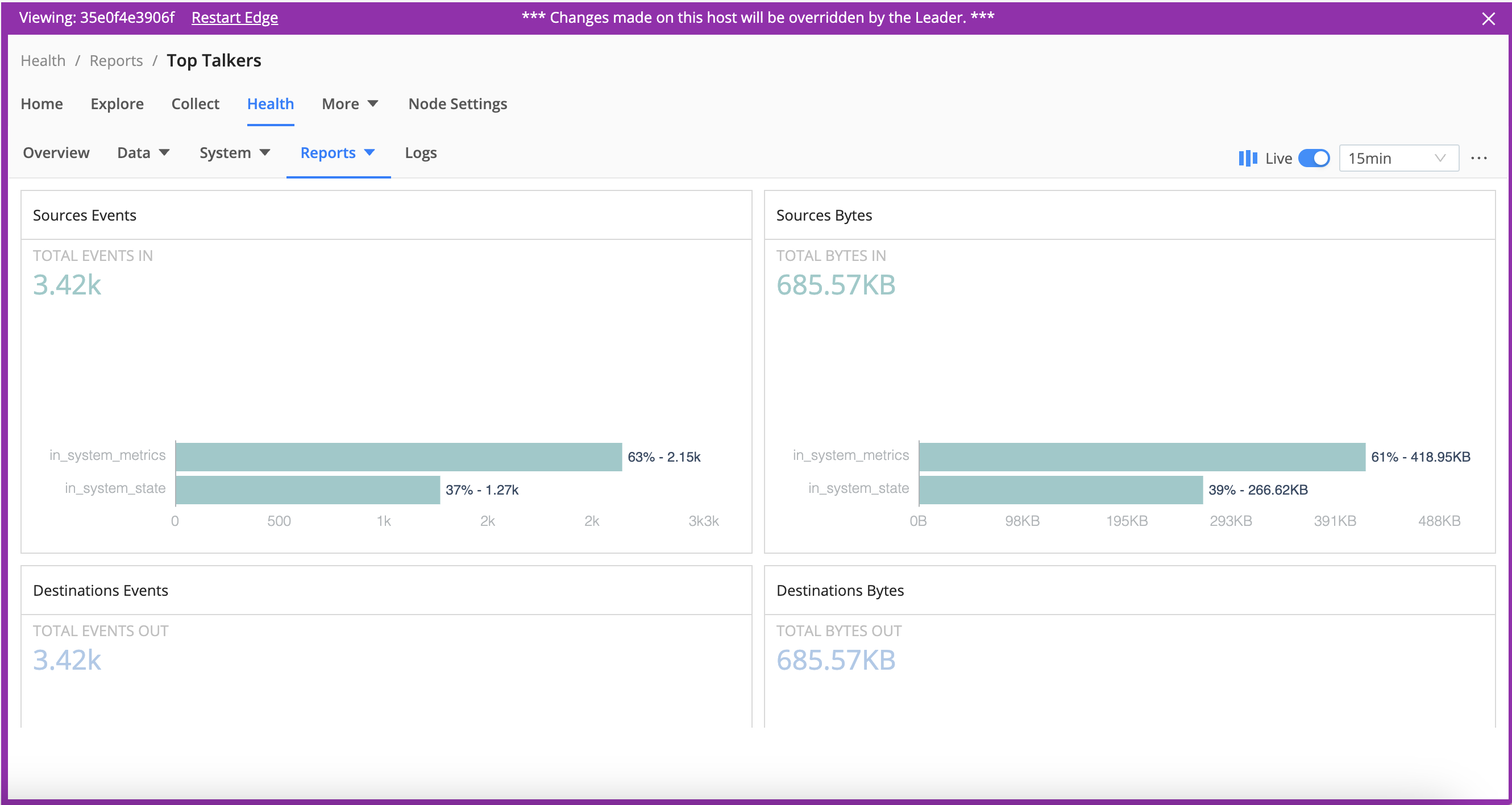
Task: Open the Explore menu item
Action: (x=117, y=104)
